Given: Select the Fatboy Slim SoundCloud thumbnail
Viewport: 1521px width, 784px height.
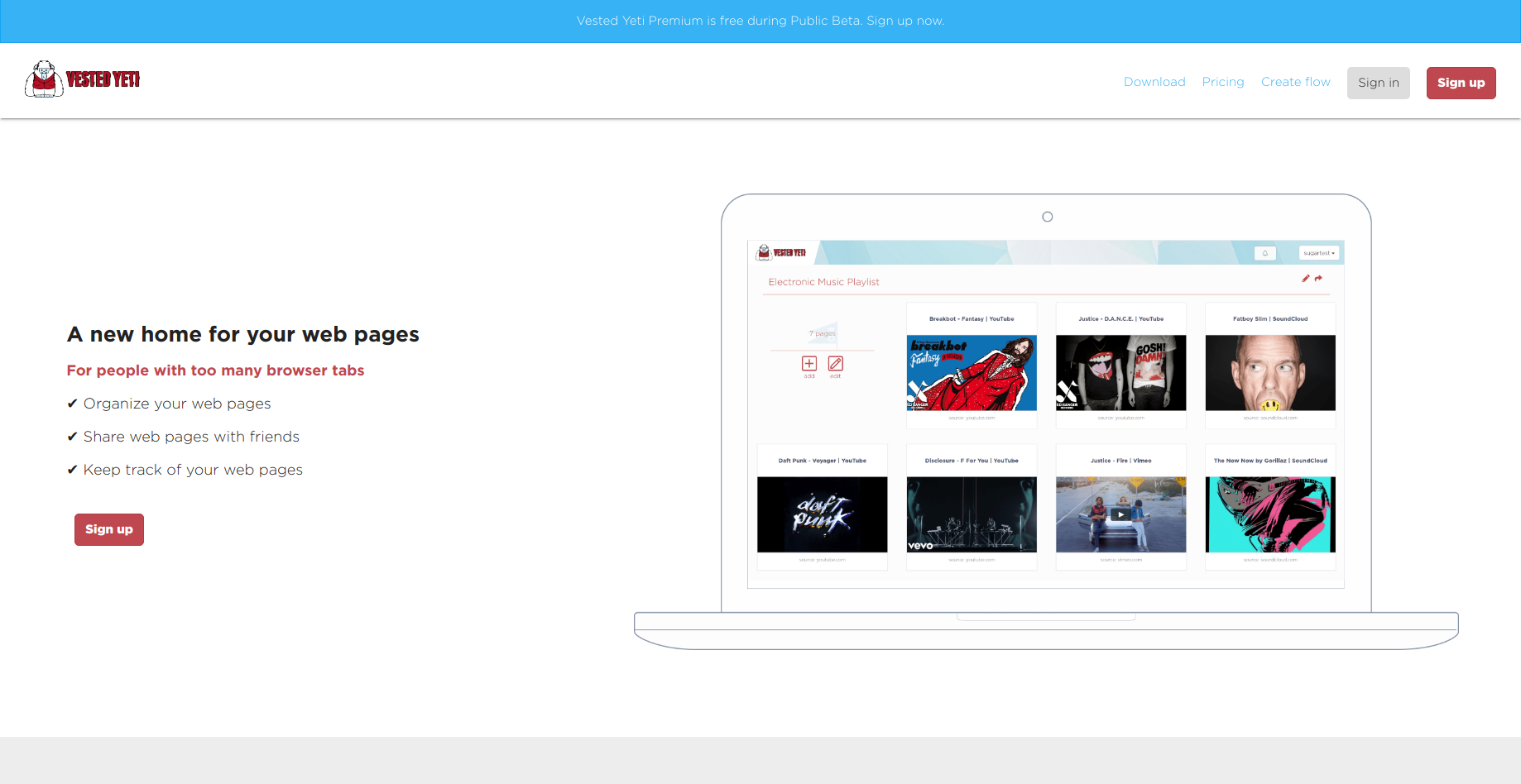Looking at the screenshot, I should [1270, 373].
